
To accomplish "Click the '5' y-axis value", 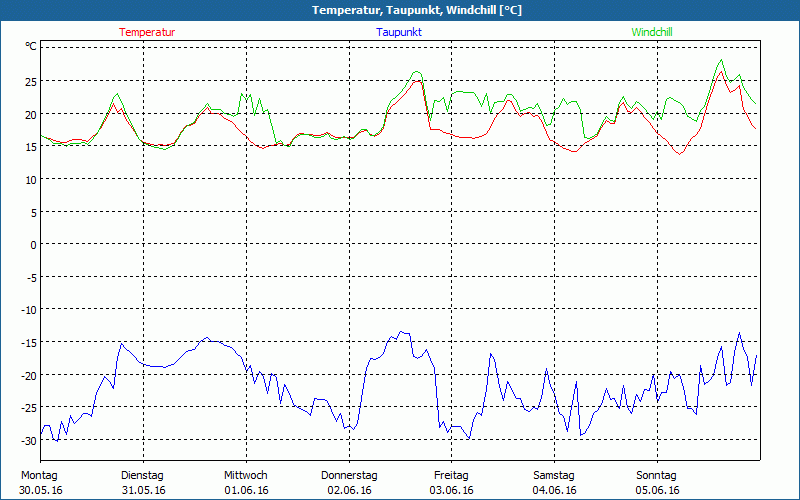I will click(x=34, y=212).
